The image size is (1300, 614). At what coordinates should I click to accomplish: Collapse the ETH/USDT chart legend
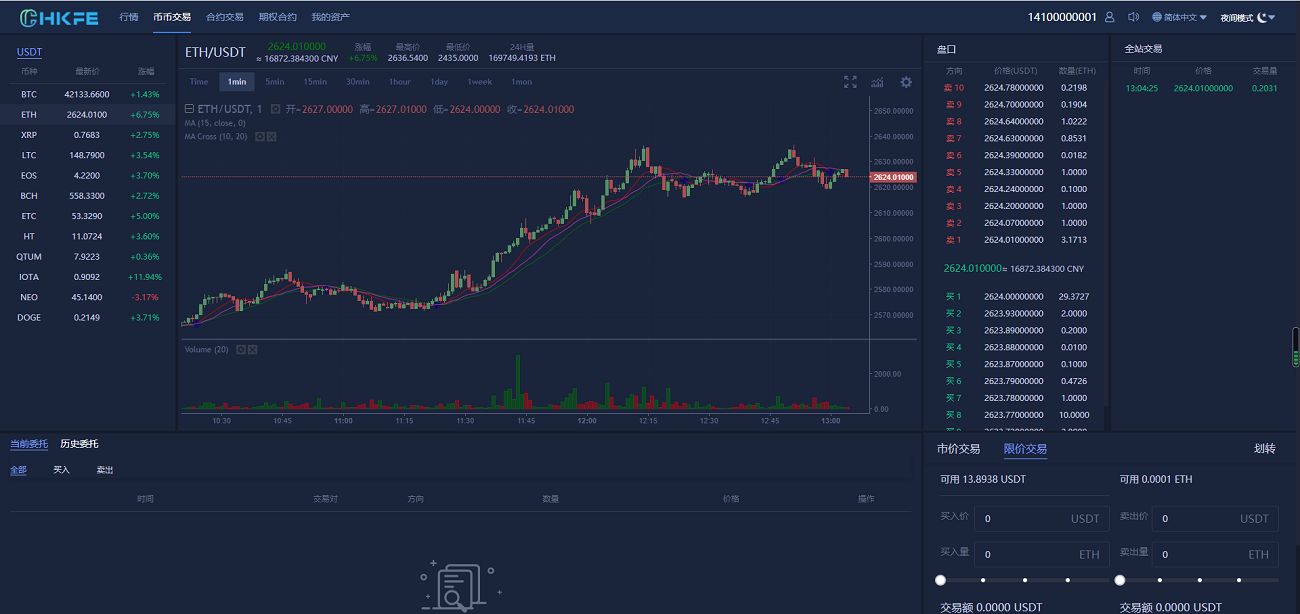tap(190, 109)
